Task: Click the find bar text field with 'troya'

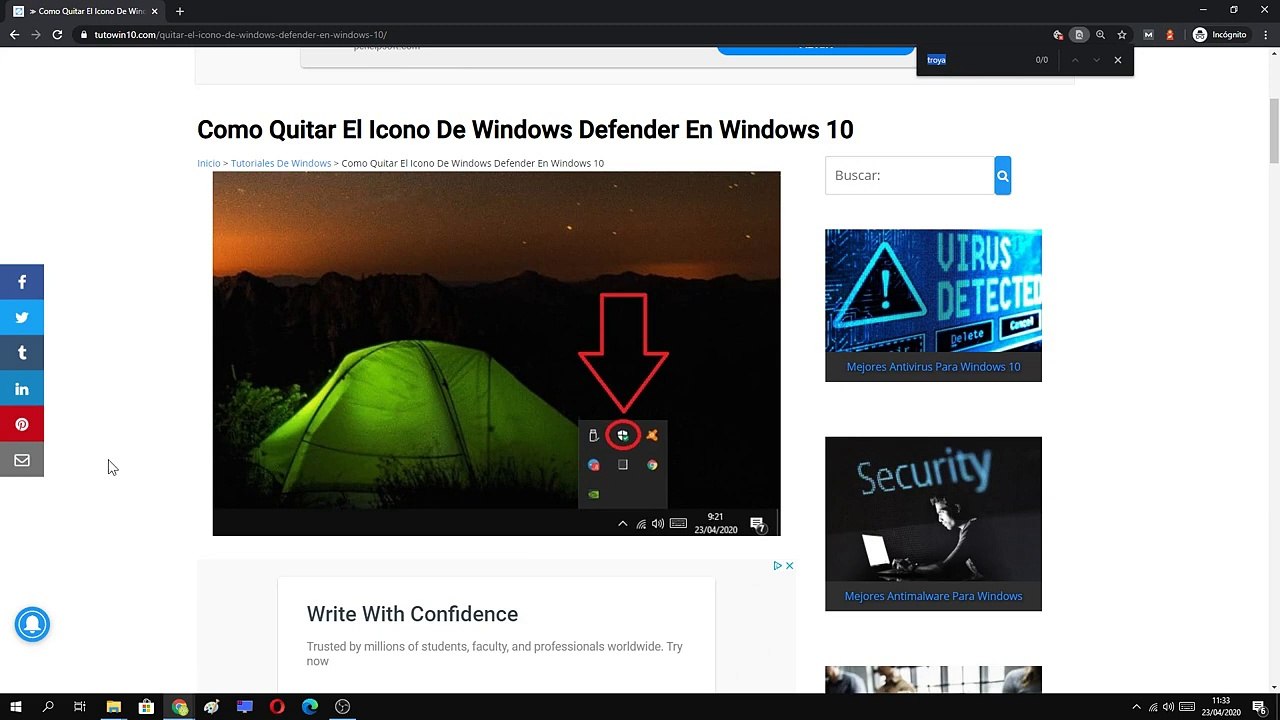Action: coord(975,60)
